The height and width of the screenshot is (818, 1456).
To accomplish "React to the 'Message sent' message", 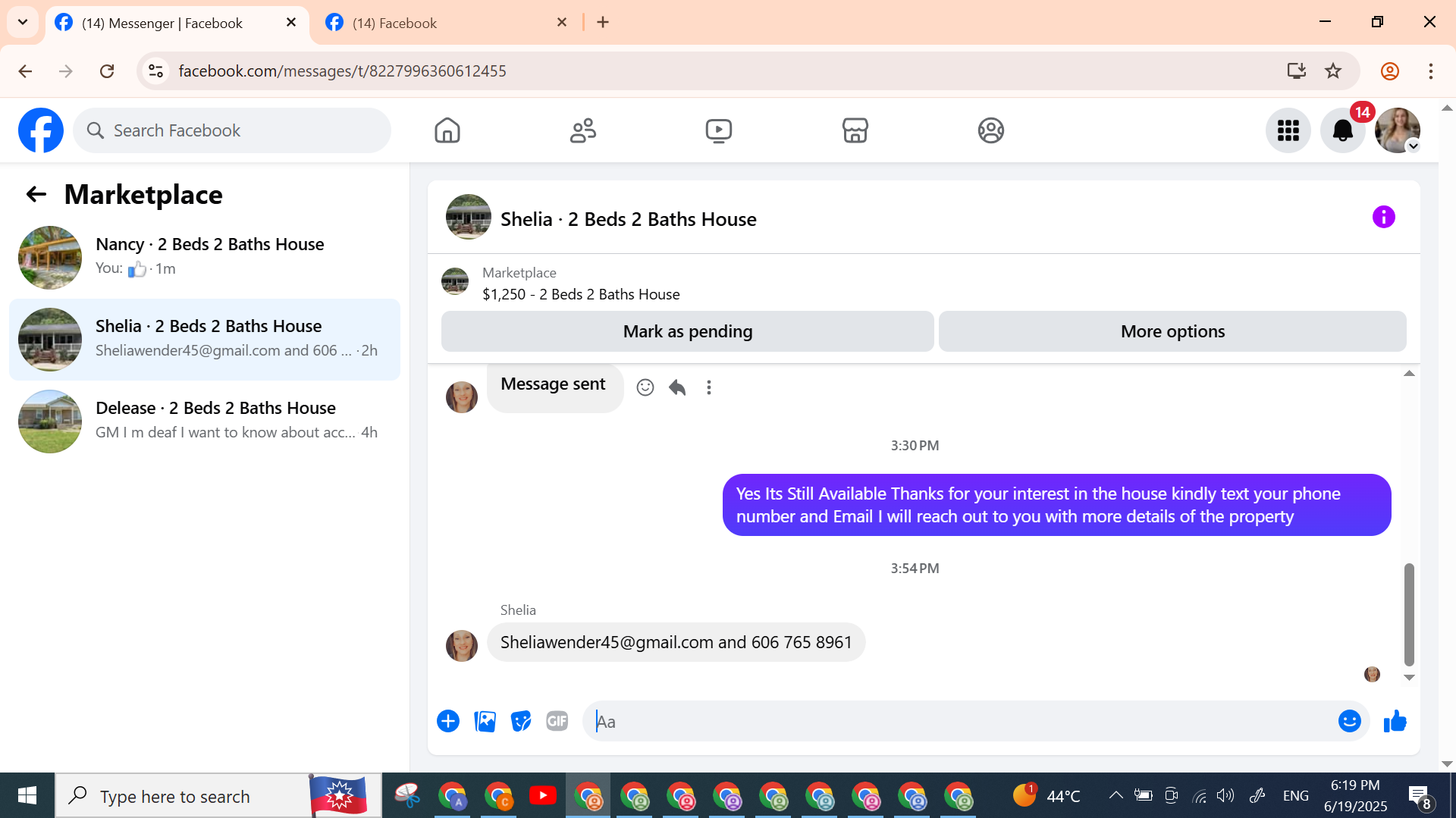I will coord(645,387).
